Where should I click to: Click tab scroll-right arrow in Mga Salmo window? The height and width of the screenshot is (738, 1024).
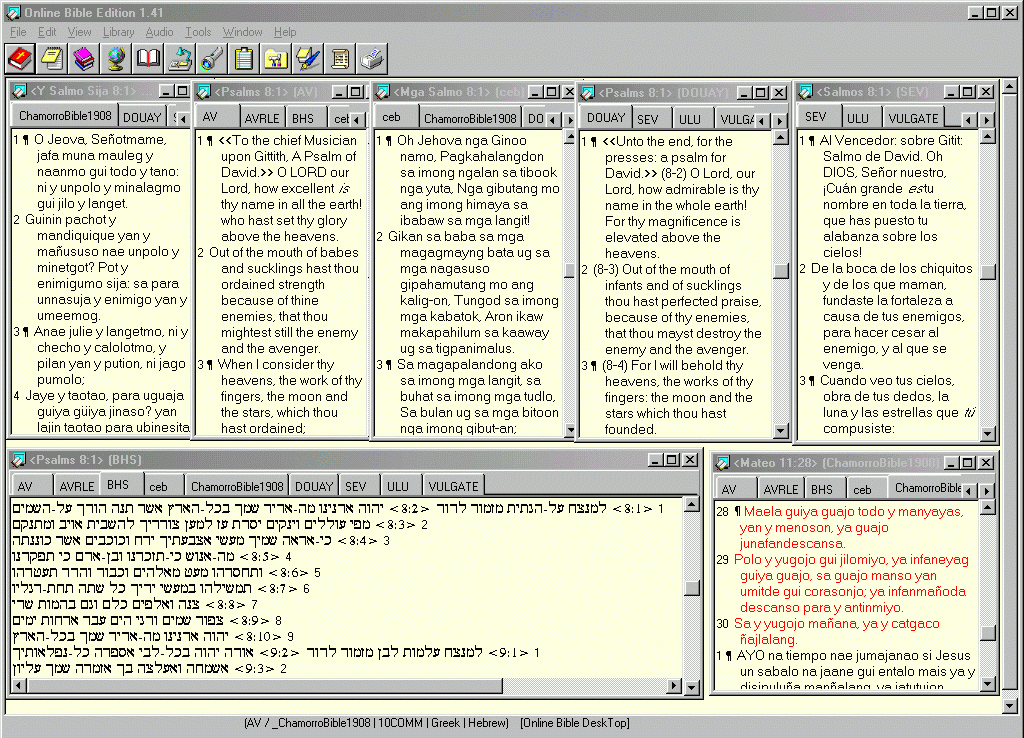[569, 120]
